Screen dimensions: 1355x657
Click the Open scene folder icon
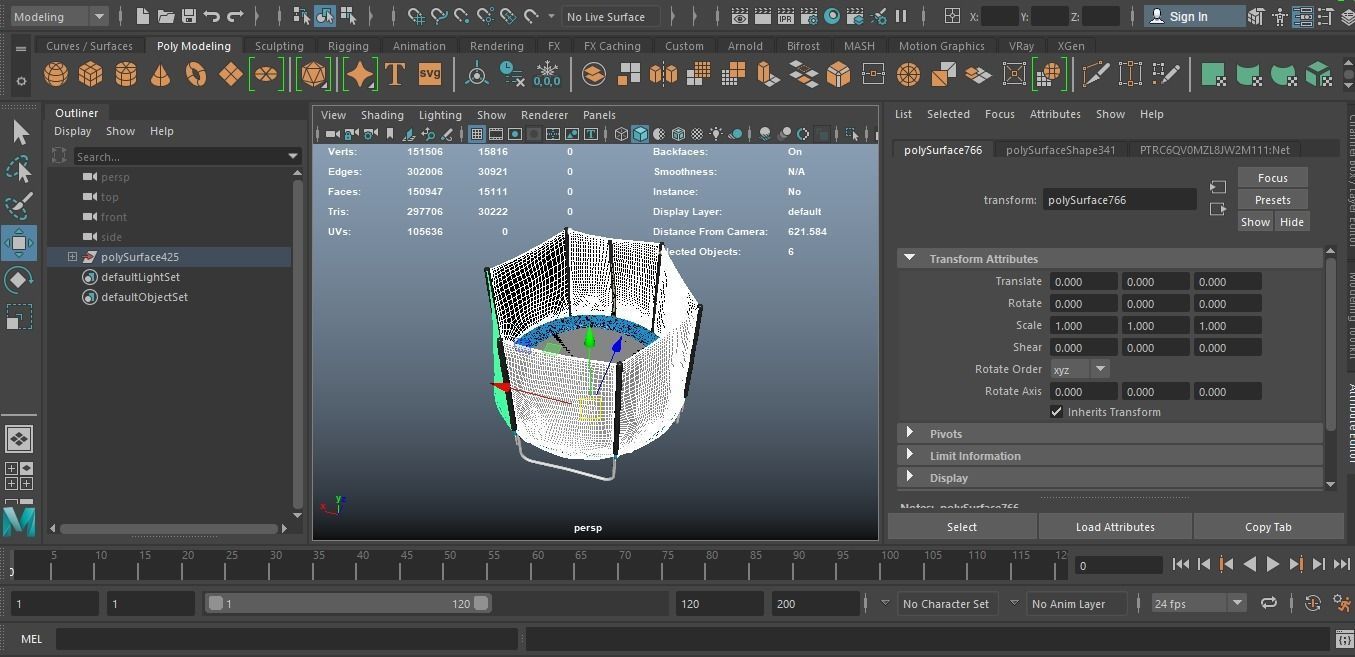click(x=165, y=16)
